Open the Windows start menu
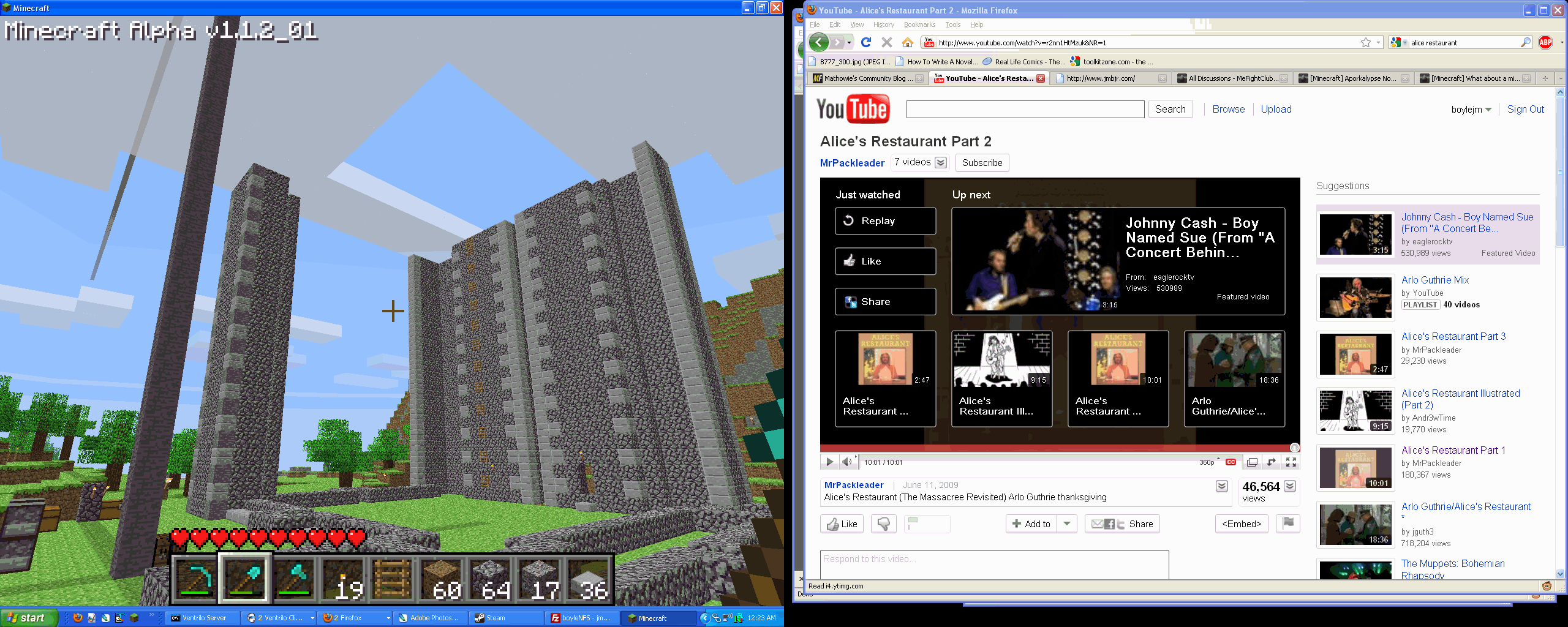This screenshot has width=1568, height=627. [x=28, y=618]
